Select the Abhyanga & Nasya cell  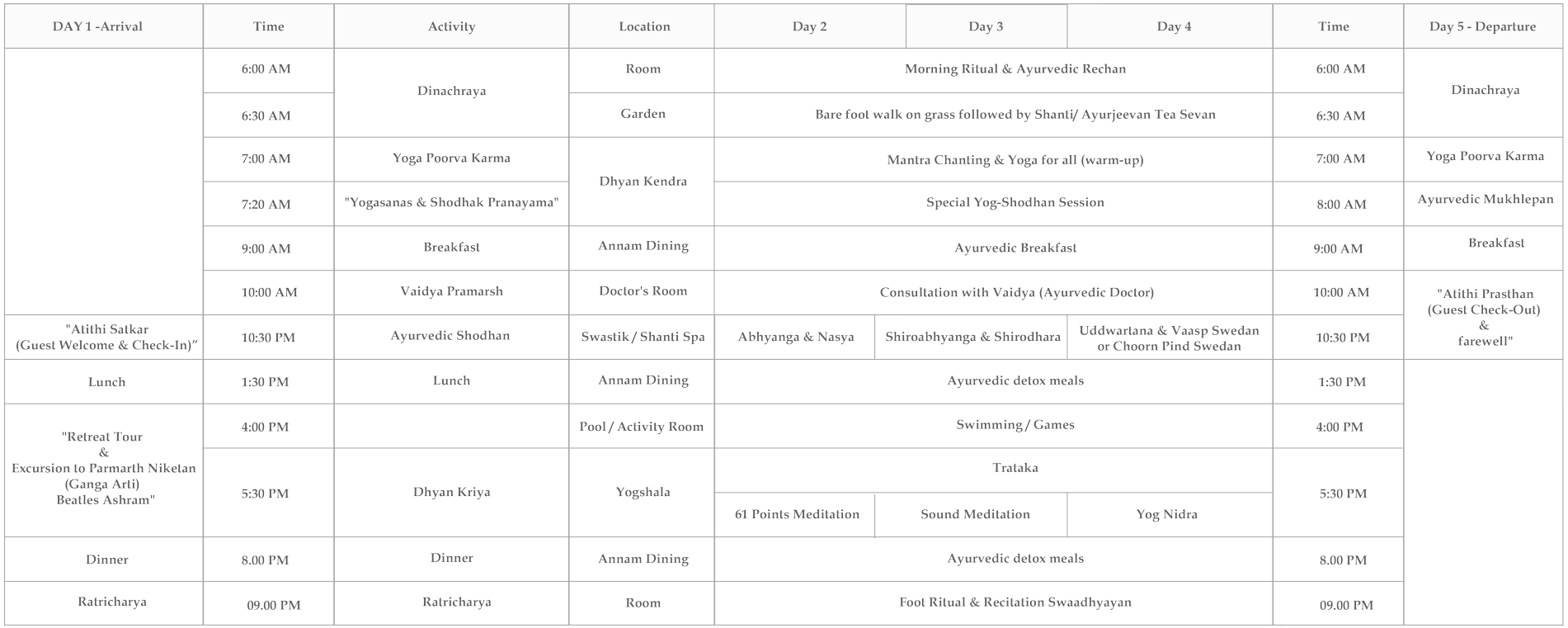(x=795, y=337)
